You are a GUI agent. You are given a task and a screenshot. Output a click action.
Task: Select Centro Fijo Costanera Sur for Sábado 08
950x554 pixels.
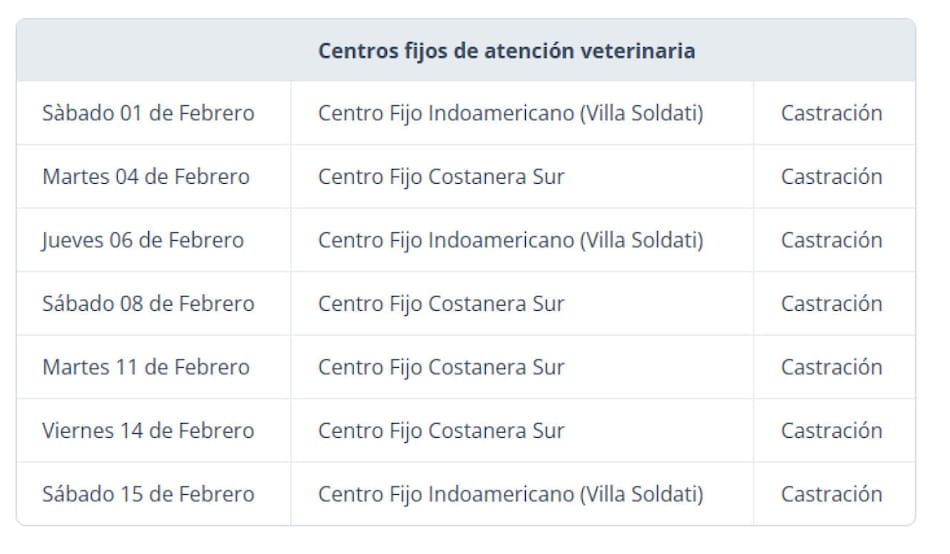(x=441, y=304)
